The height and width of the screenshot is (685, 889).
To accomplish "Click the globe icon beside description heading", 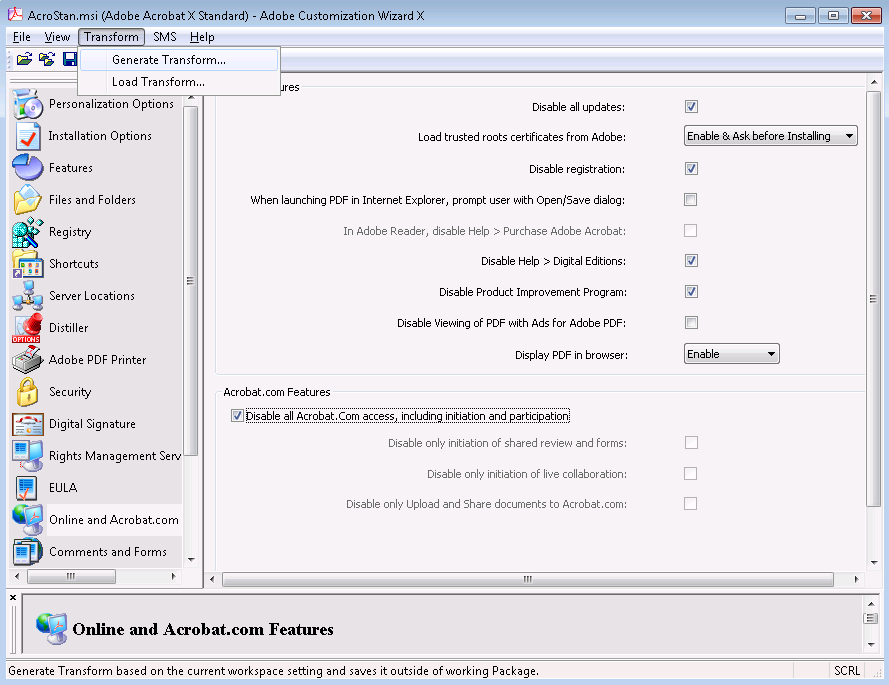I will pyautogui.click(x=52, y=629).
